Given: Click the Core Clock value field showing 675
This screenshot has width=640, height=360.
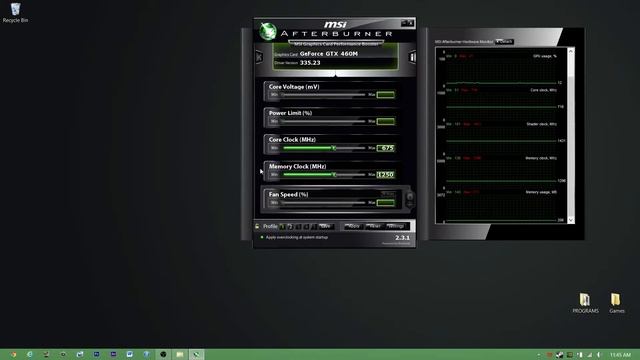Looking at the screenshot, I should [385, 148].
